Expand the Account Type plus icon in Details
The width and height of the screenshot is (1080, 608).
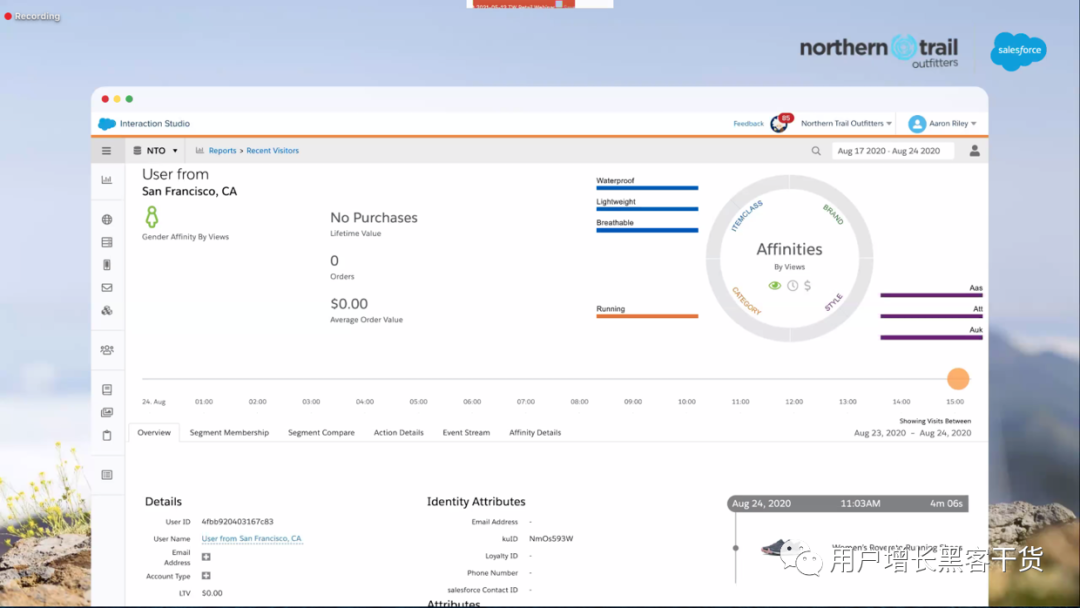pos(206,576)
